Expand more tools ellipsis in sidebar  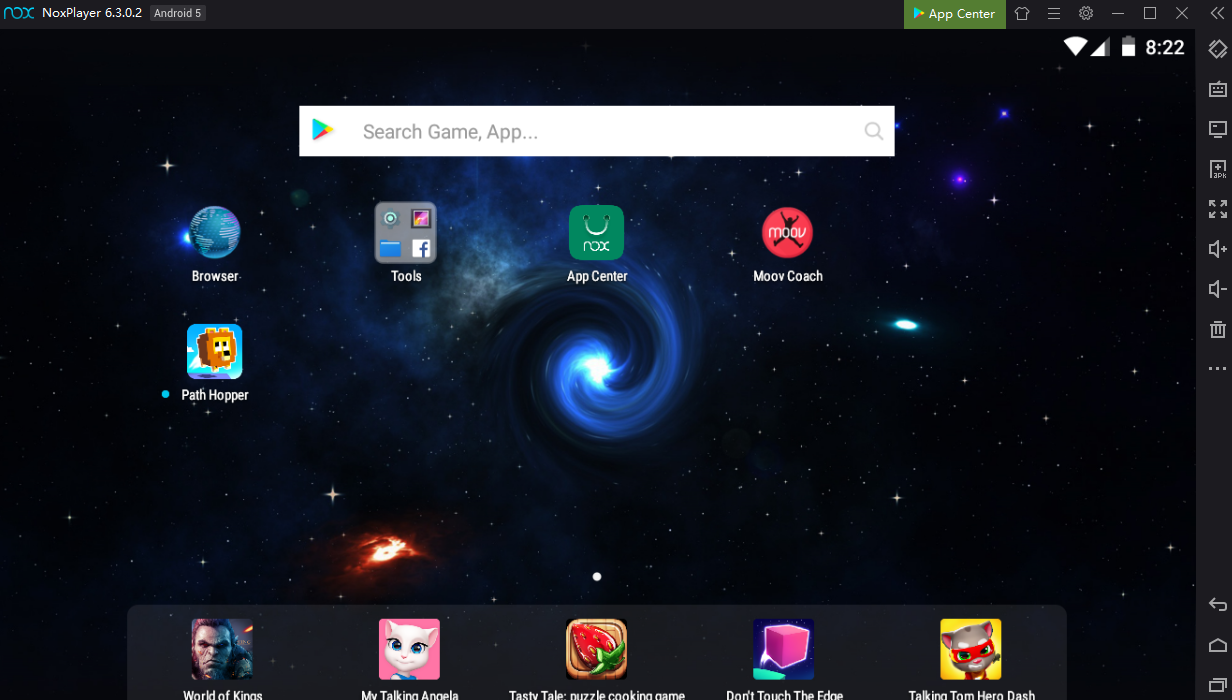pos(1217,369)
